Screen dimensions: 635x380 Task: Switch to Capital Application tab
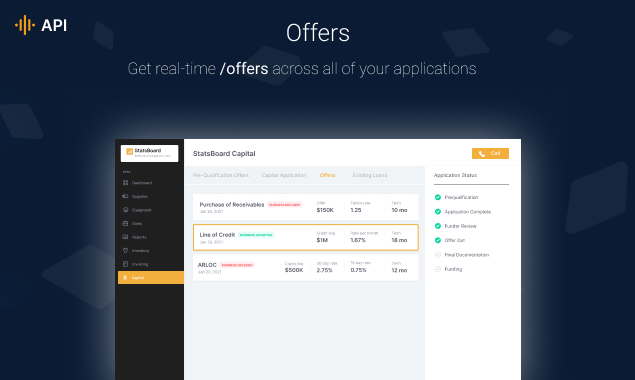(x=284, y=175)
